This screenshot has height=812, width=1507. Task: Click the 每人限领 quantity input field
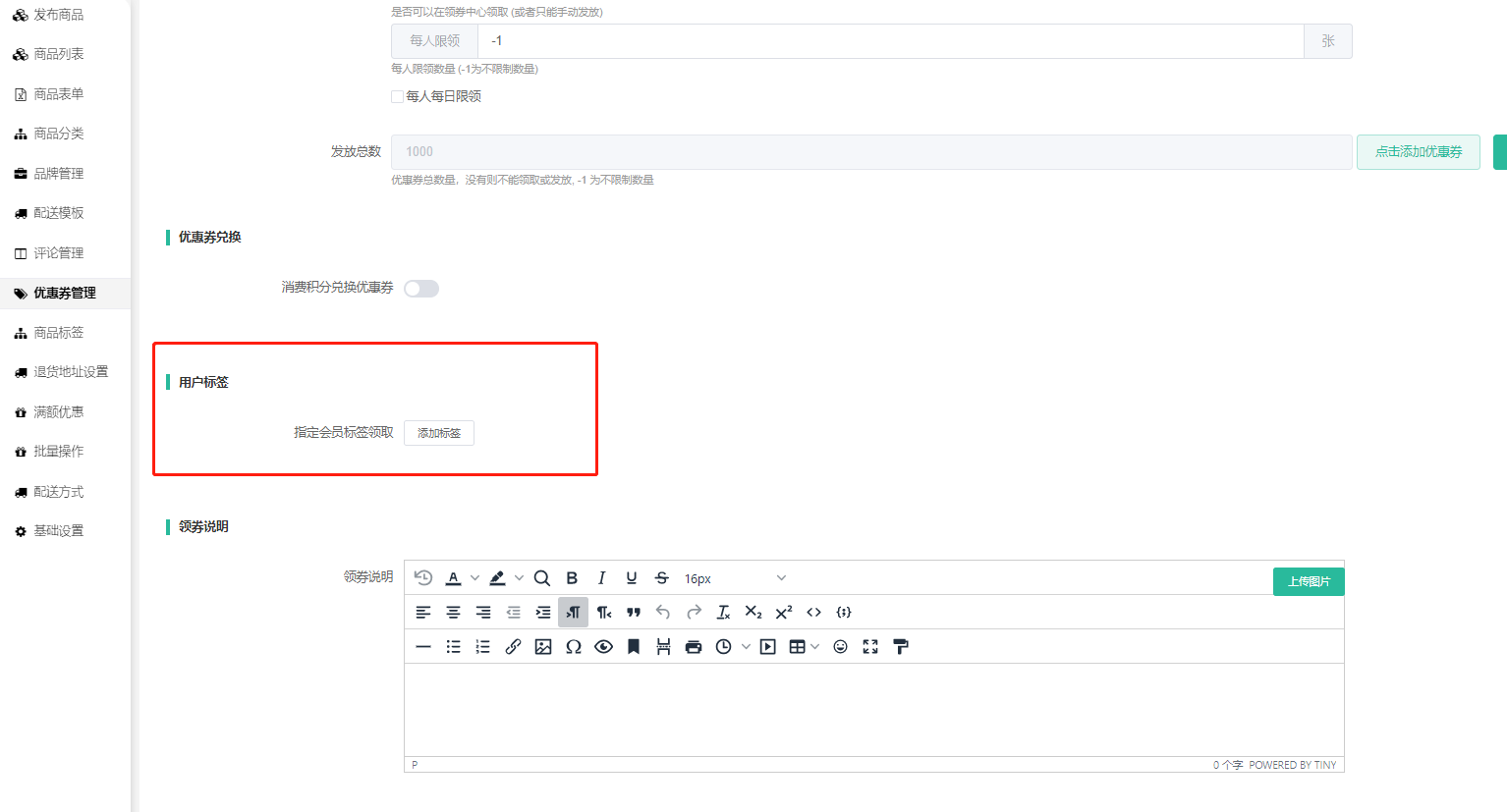point(890,41)
